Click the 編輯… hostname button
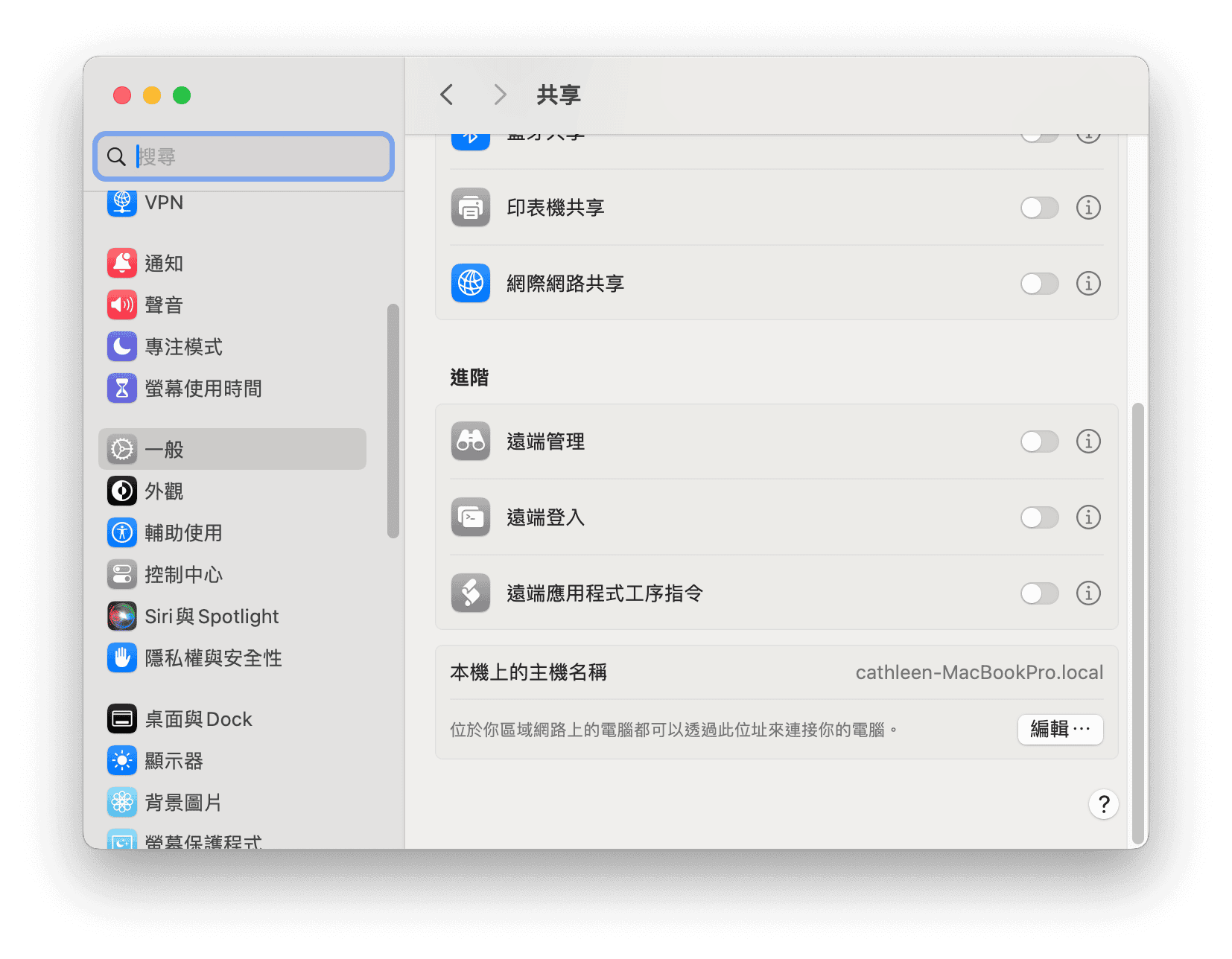Viewport: 1232px width, 959px height. click(1060, 729)
